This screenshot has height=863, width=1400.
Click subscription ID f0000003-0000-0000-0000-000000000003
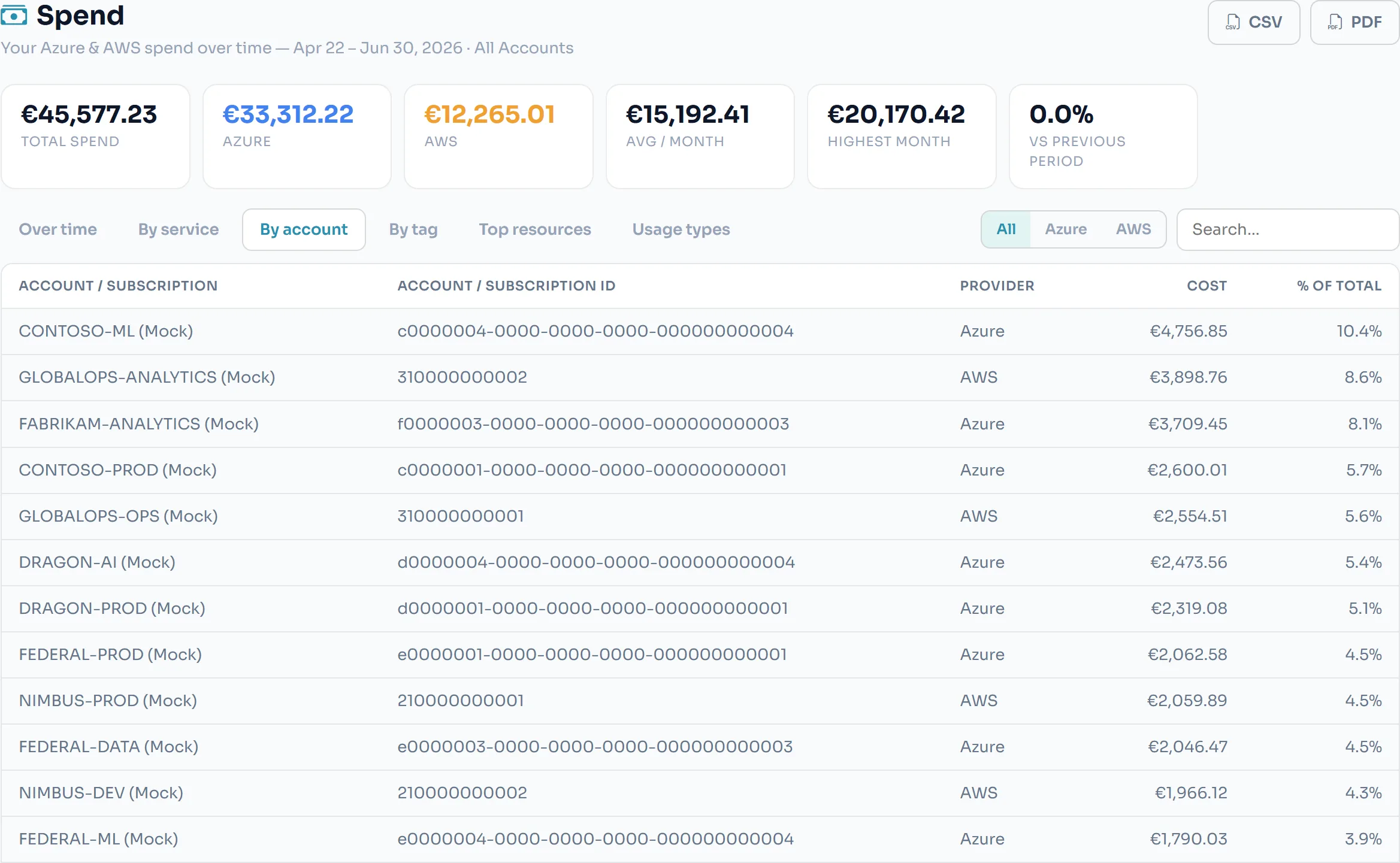(x=593, y=424)
